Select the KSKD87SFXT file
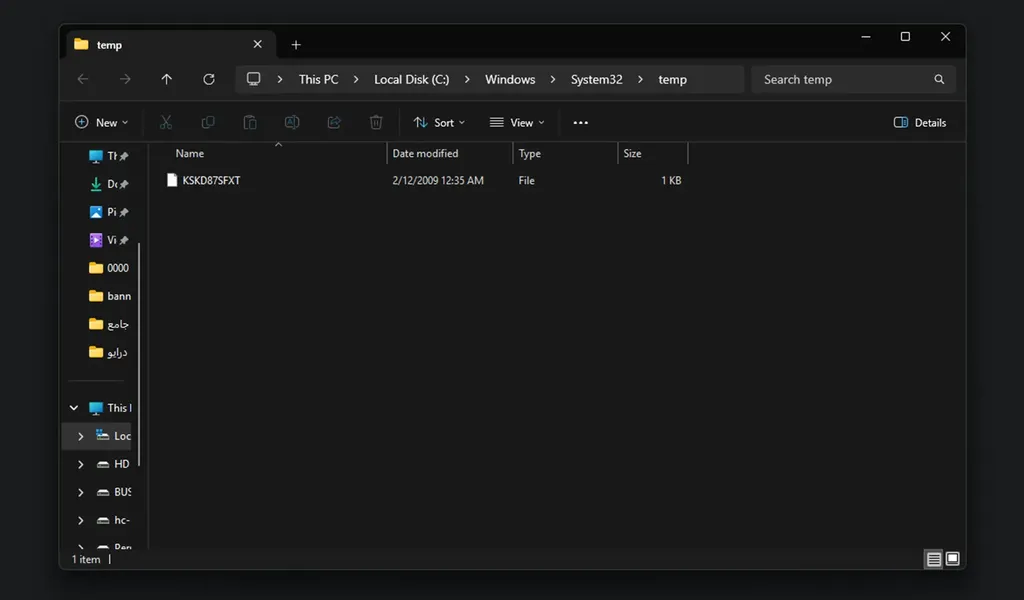 point(211,180)
